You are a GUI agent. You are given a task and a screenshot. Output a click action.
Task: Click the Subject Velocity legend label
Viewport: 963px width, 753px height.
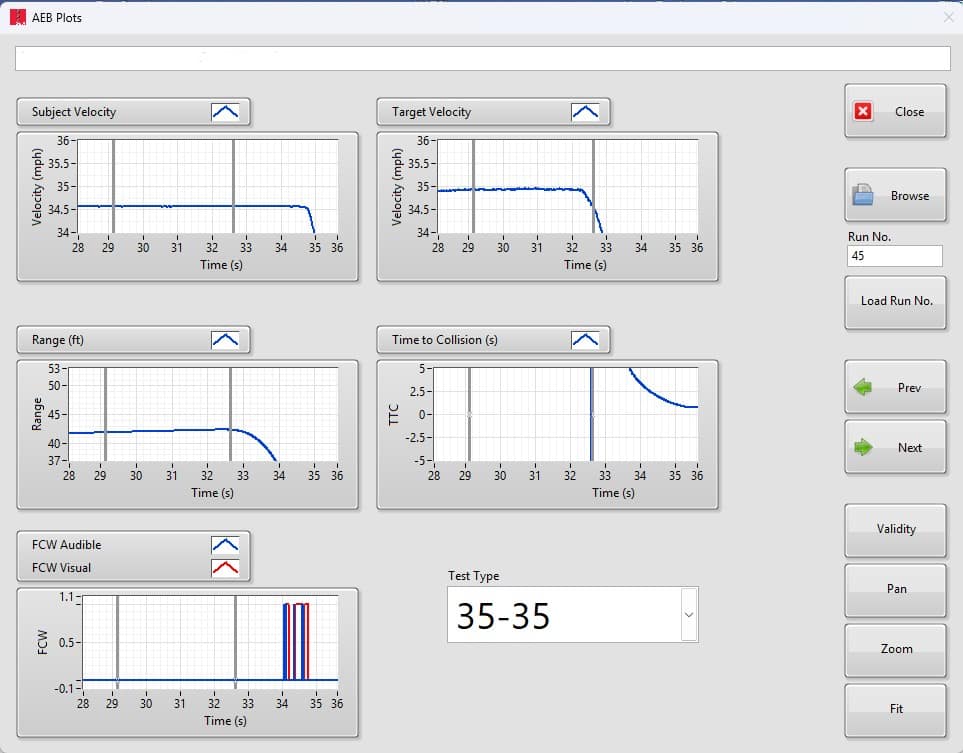pyautogui.click(x=74, y=112)
